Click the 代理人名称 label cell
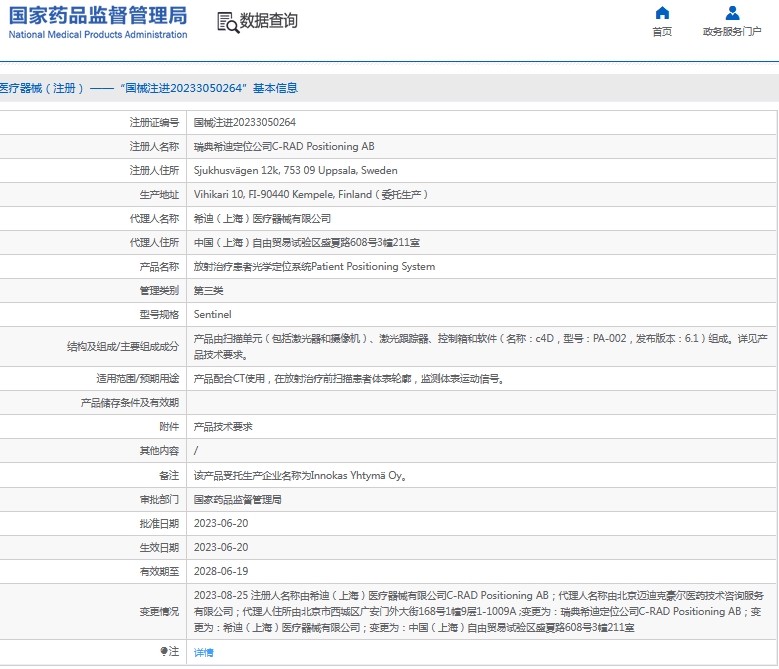The image size is (779, 669). pos(154,219)
